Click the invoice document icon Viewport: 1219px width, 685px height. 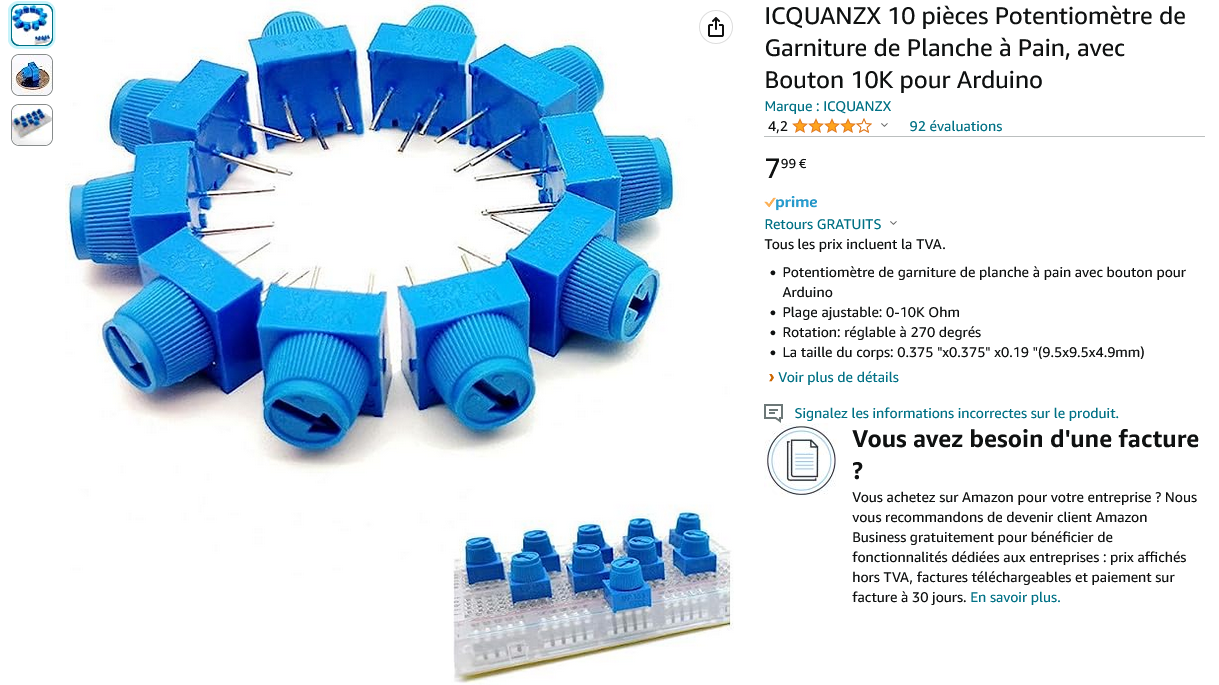801,460
